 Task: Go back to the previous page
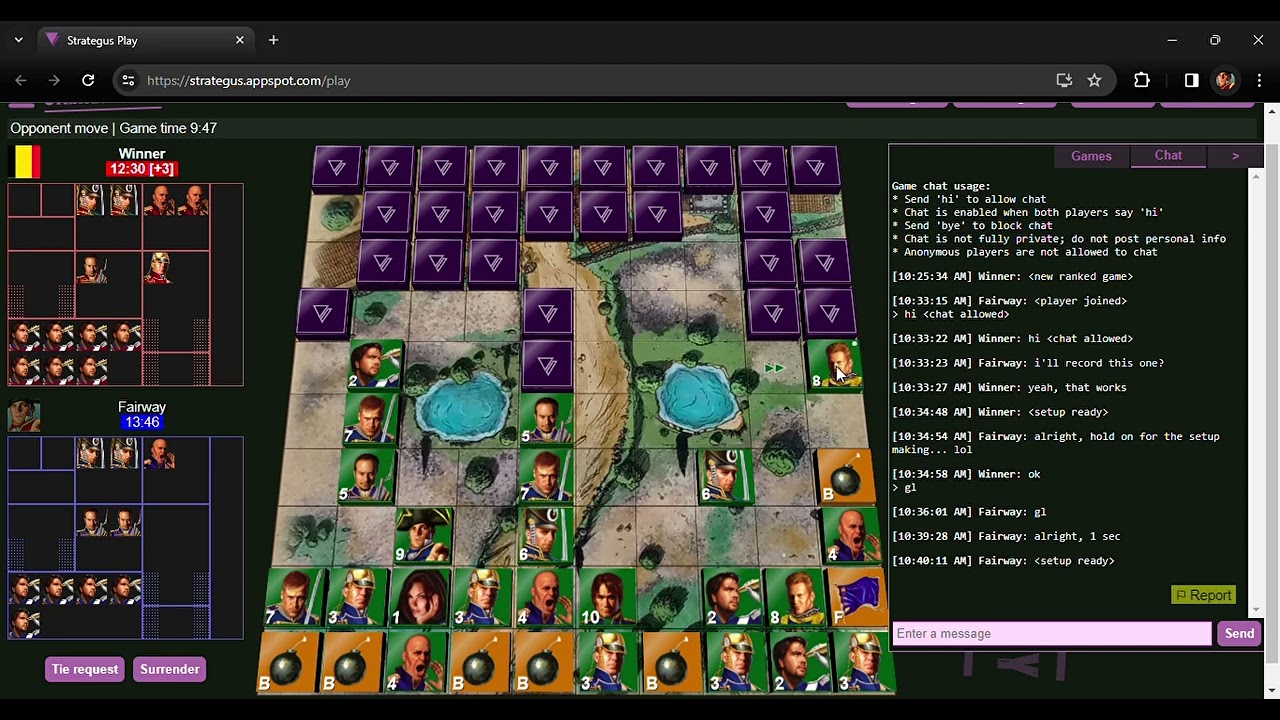click(x=21, y=80)
